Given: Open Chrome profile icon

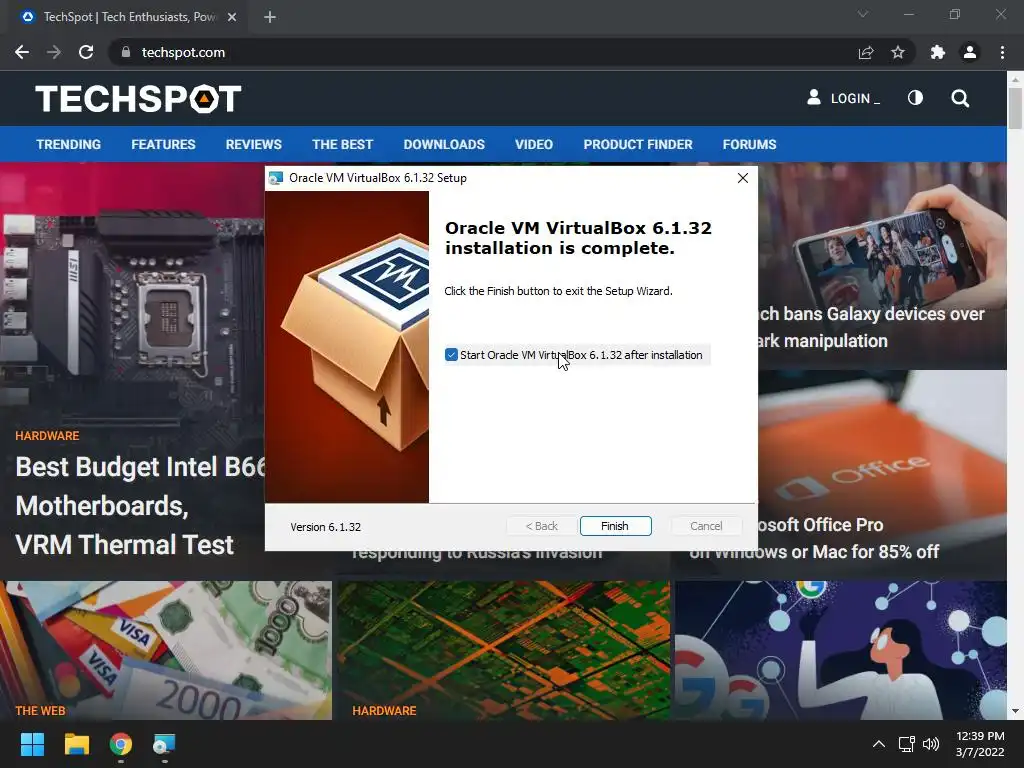Looking at the screenshot, I should 970,52.
